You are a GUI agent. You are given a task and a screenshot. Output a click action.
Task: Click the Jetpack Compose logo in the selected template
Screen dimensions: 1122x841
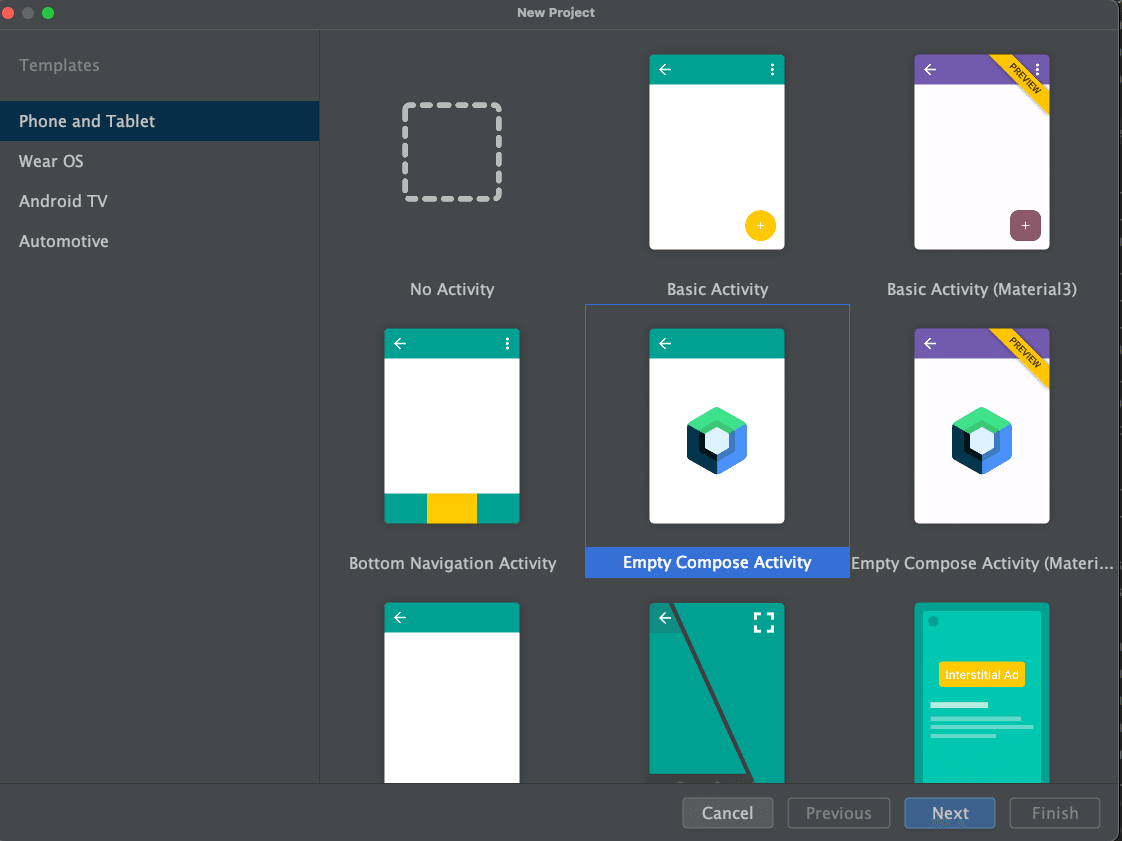[716, 440]
